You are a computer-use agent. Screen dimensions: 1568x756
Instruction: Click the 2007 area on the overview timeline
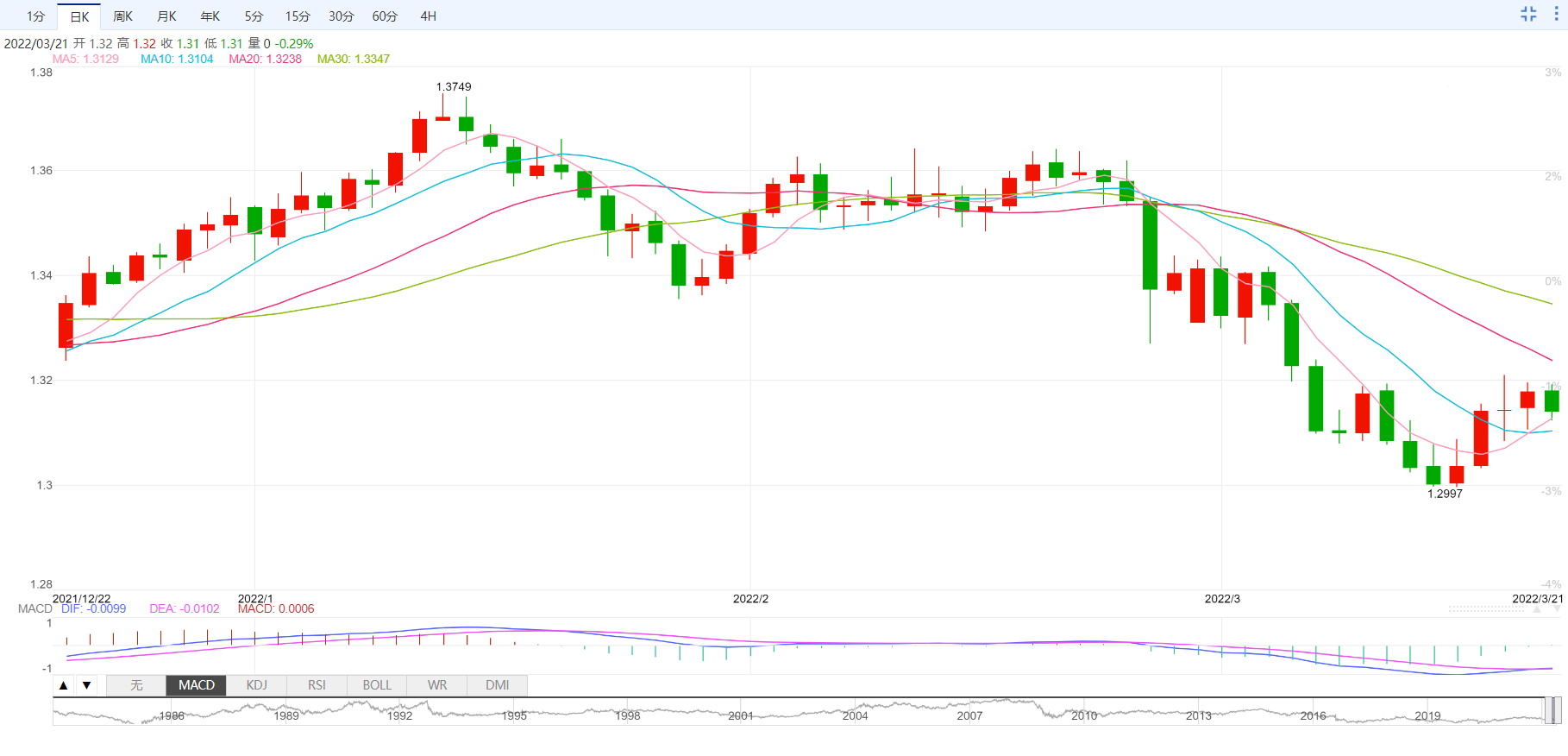[x=969, y=715]
